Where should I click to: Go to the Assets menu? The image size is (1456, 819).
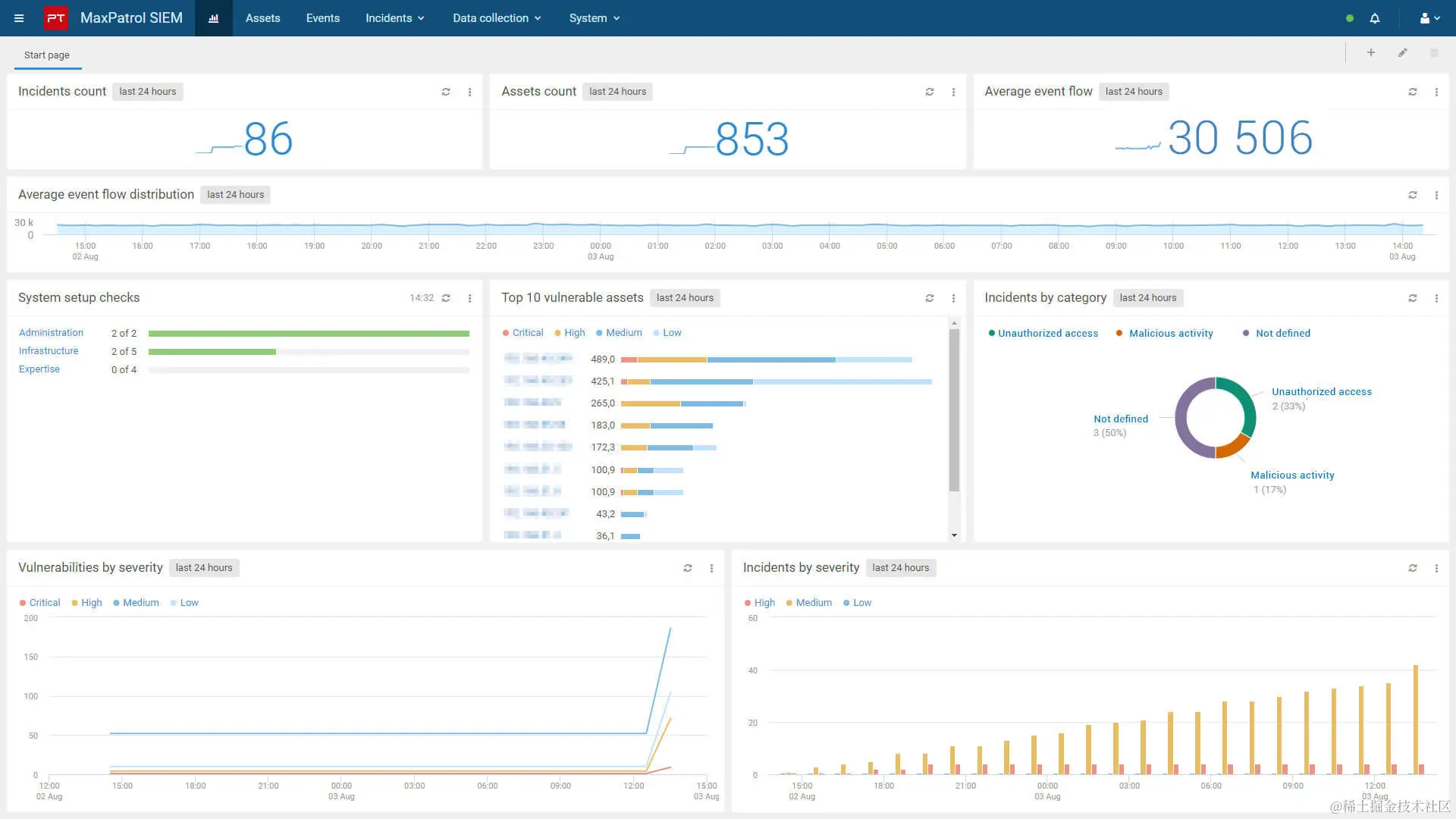262,18
